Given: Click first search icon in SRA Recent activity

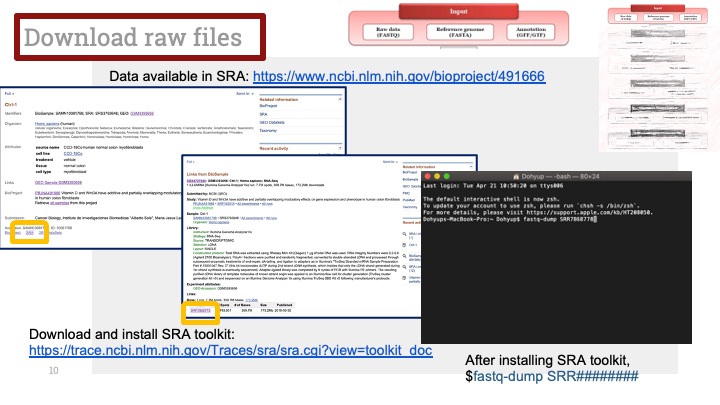Looking at the screenshot, I should pos(405,234).
